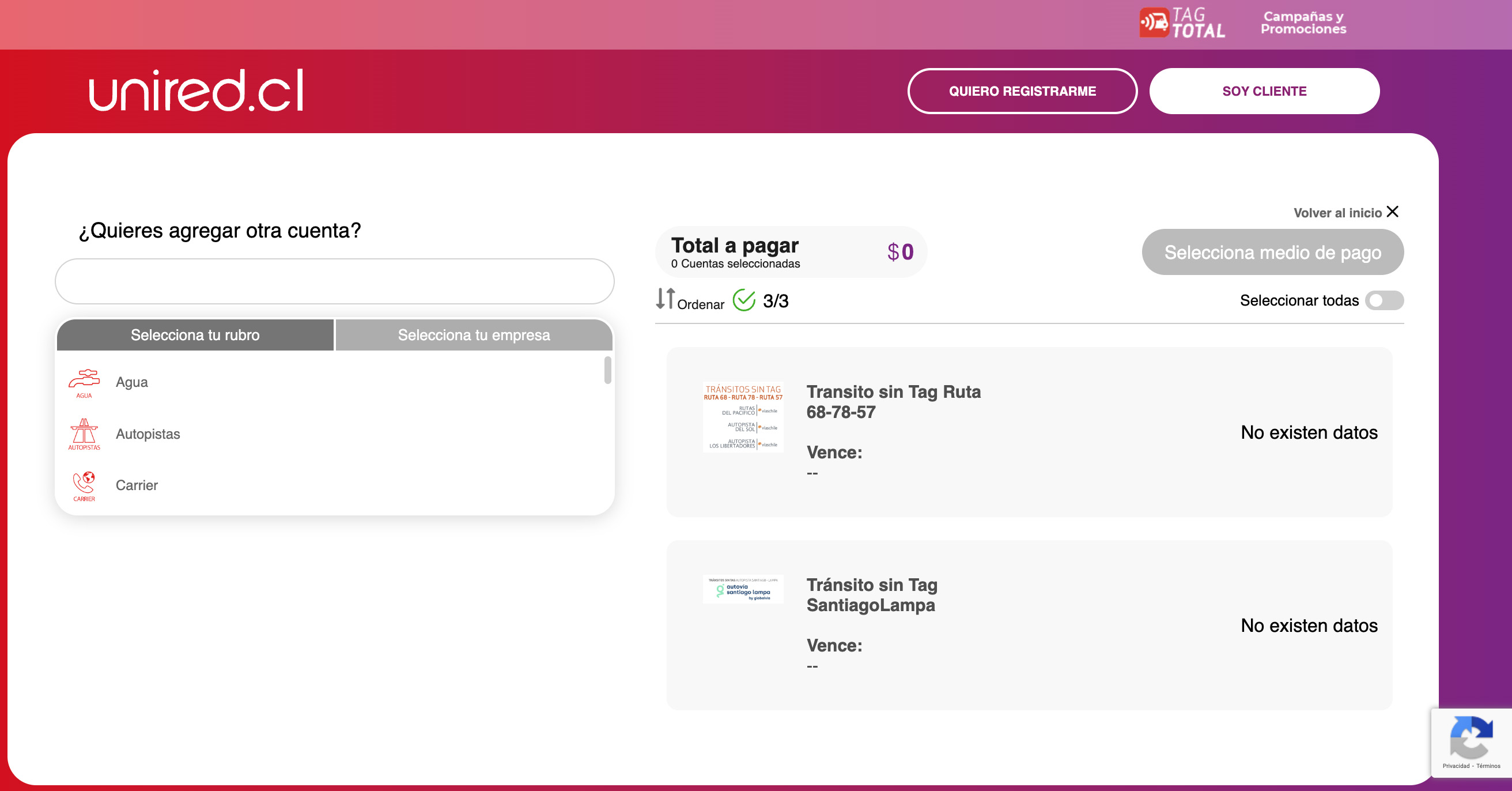
Task: Select the Transito sin Tag Ruta thumbnail
Action: tap(743, 417)
